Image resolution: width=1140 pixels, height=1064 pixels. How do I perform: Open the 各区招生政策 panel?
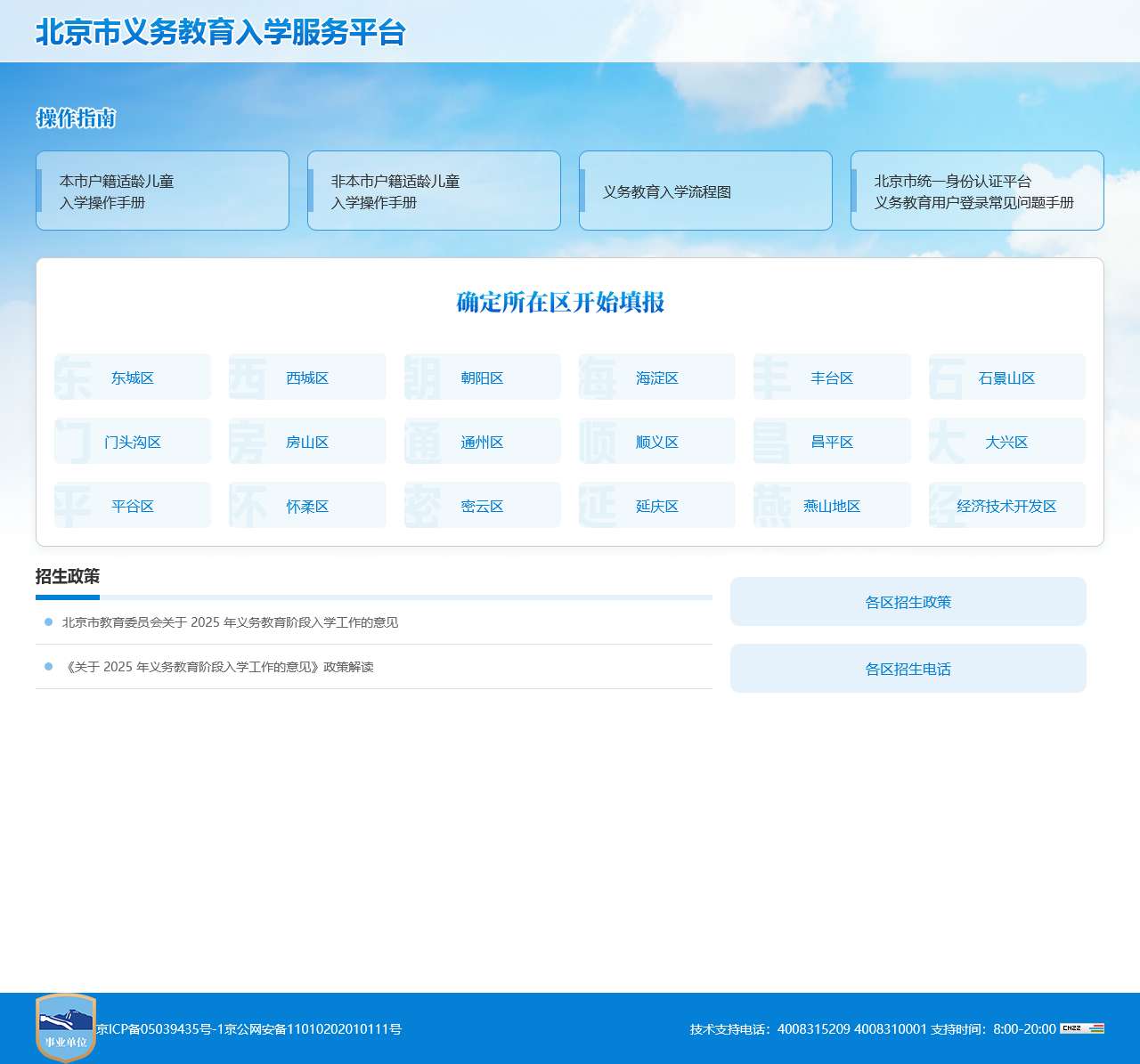[x=908, y=601]
